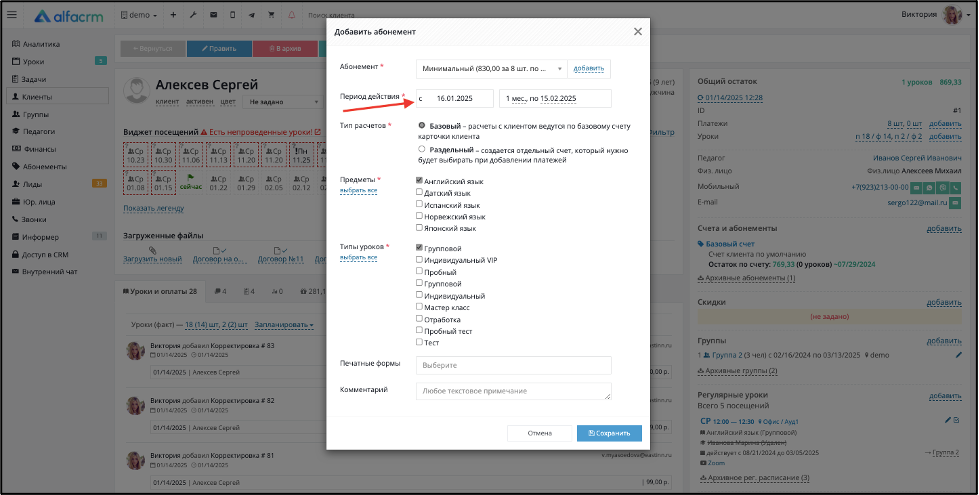Click the shopping cart icon
The width and height of the screenshot is (979, 495).
tap(271, 15)
